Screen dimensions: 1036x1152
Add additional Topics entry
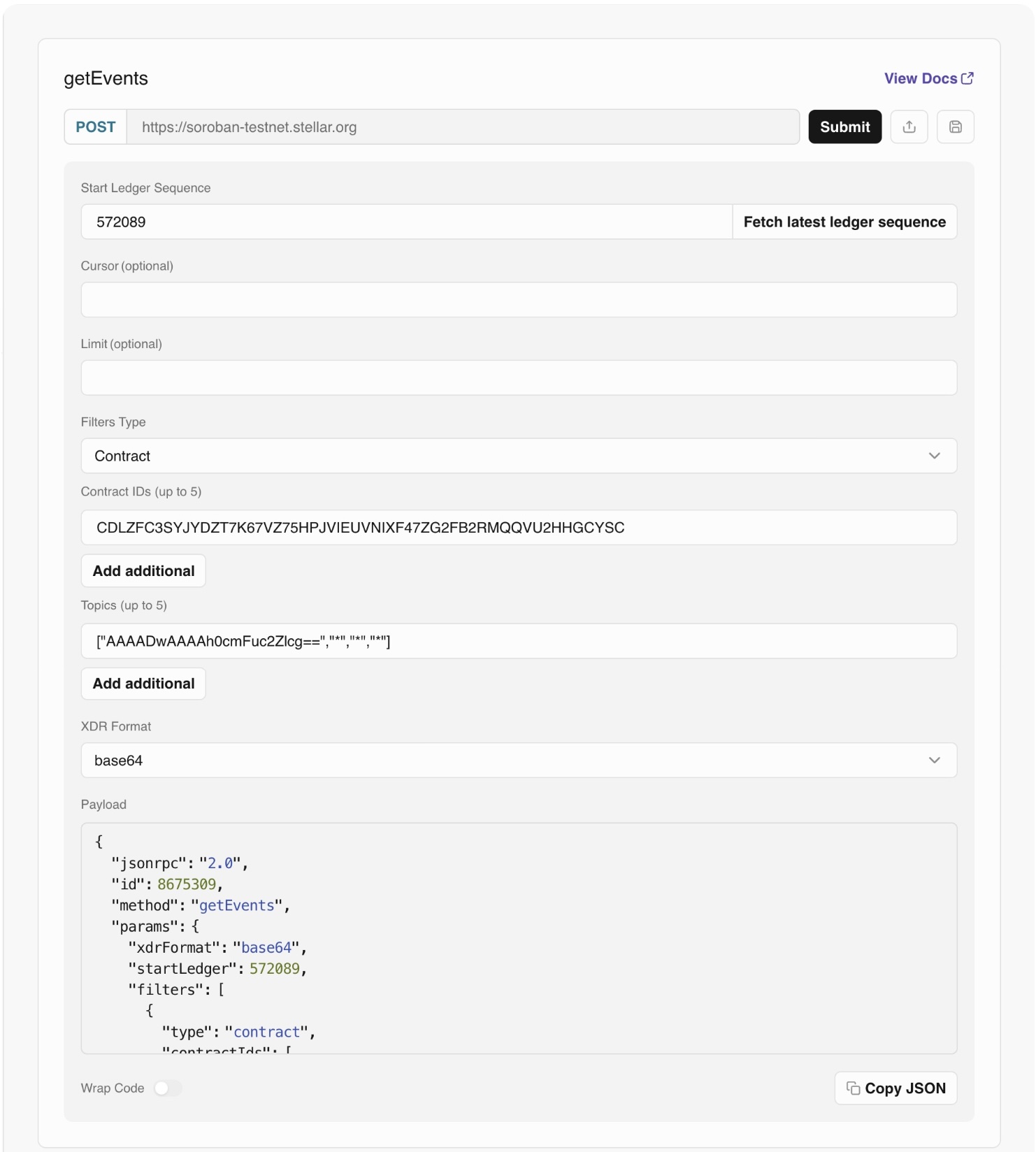click(x=143, y=683)
